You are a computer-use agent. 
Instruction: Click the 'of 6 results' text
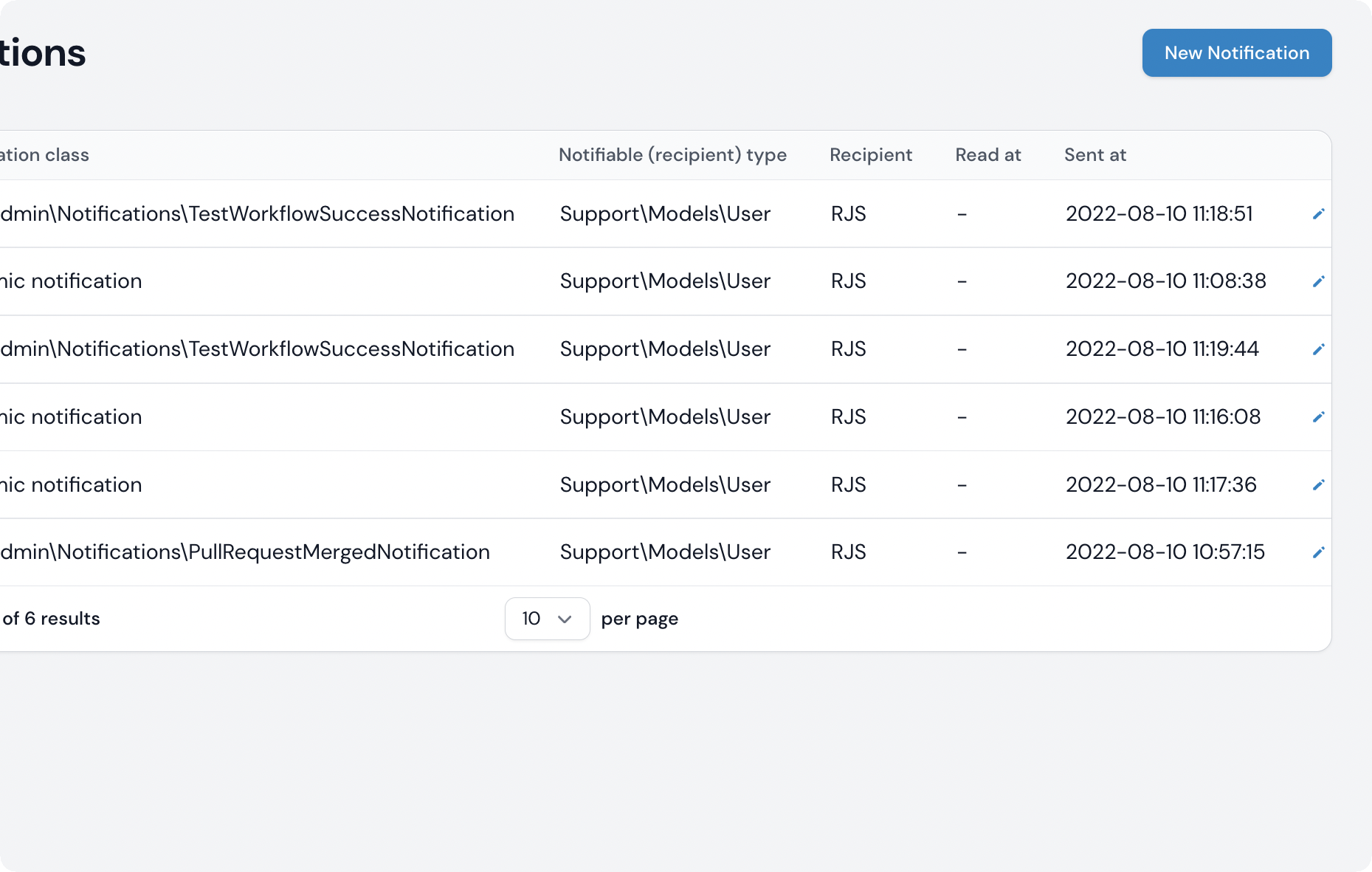tap(51, 619)
